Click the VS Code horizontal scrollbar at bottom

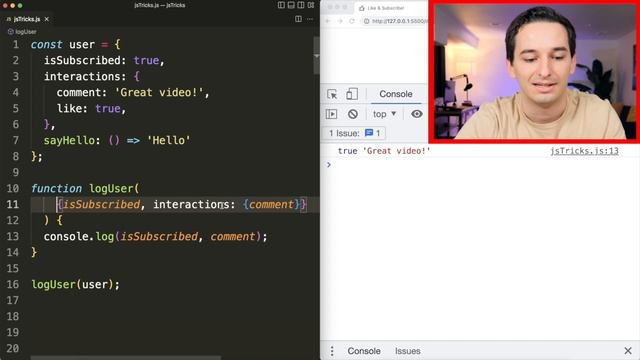(x=126, y=358)
